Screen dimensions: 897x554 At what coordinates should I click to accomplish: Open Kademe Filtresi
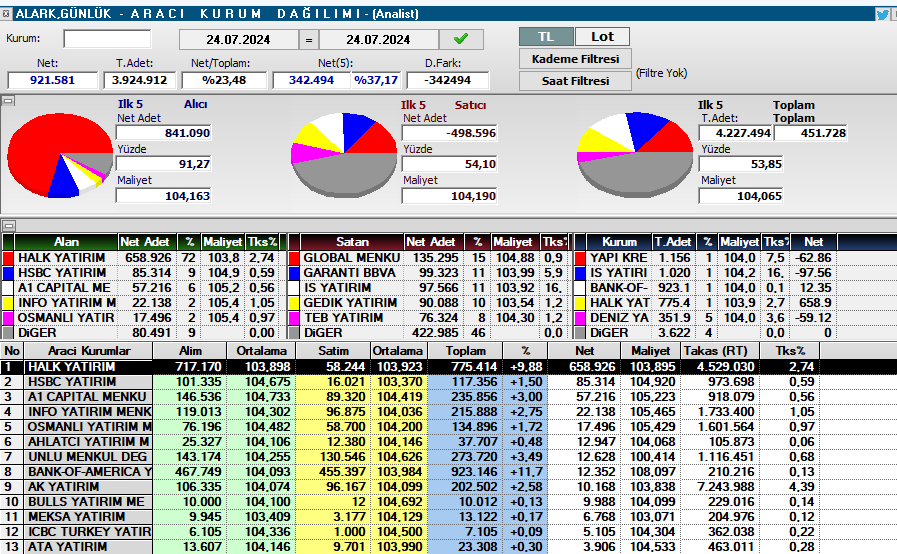[575, 59]
